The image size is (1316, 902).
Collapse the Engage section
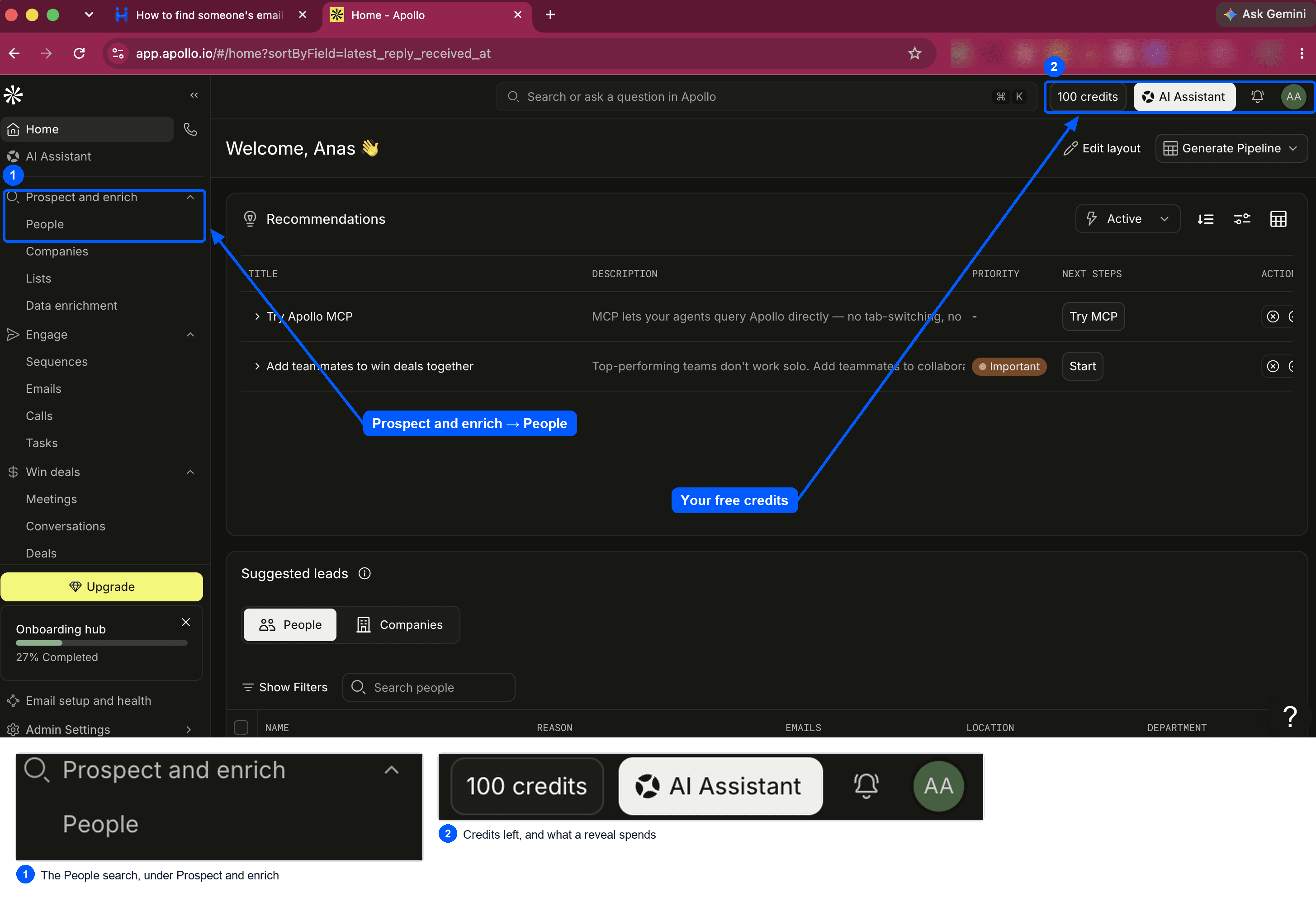coord(190,335)
